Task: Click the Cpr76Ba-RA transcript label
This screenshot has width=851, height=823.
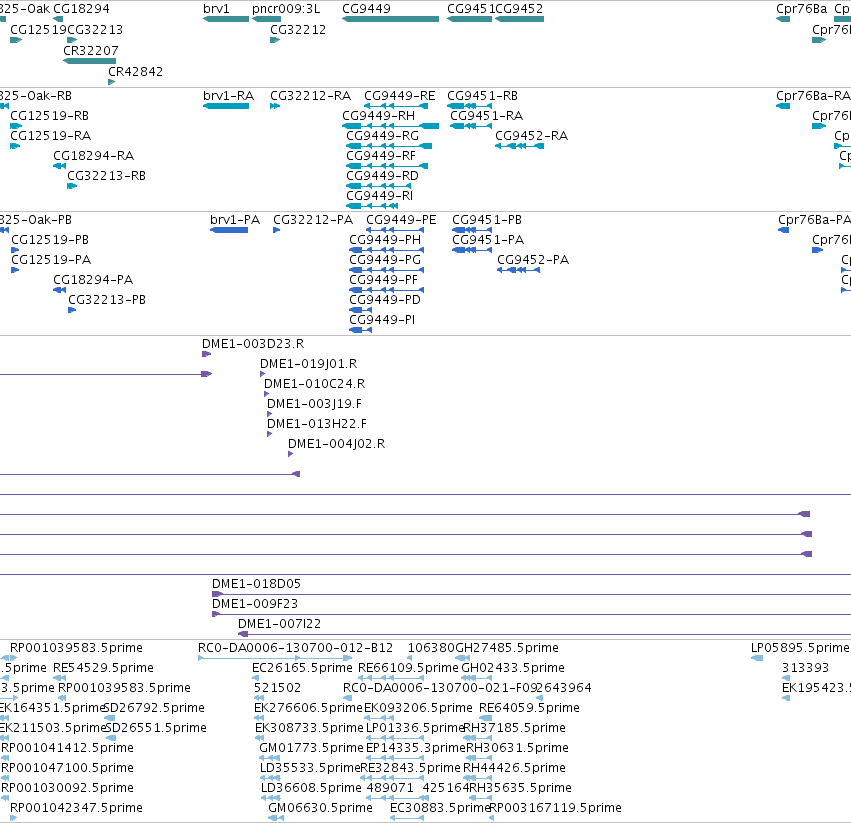Action: tap(813, 96)
